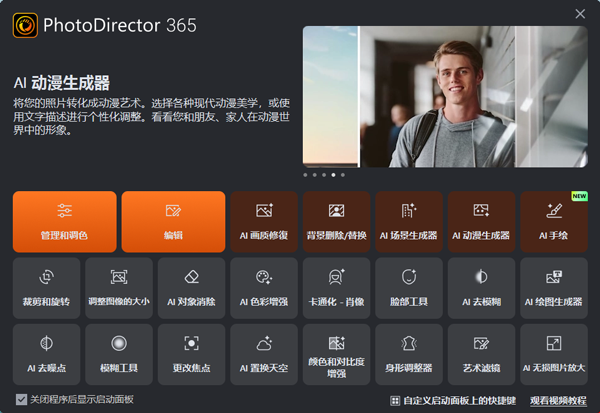Launch AI 对象消除 tool

[x=191, y=288]
